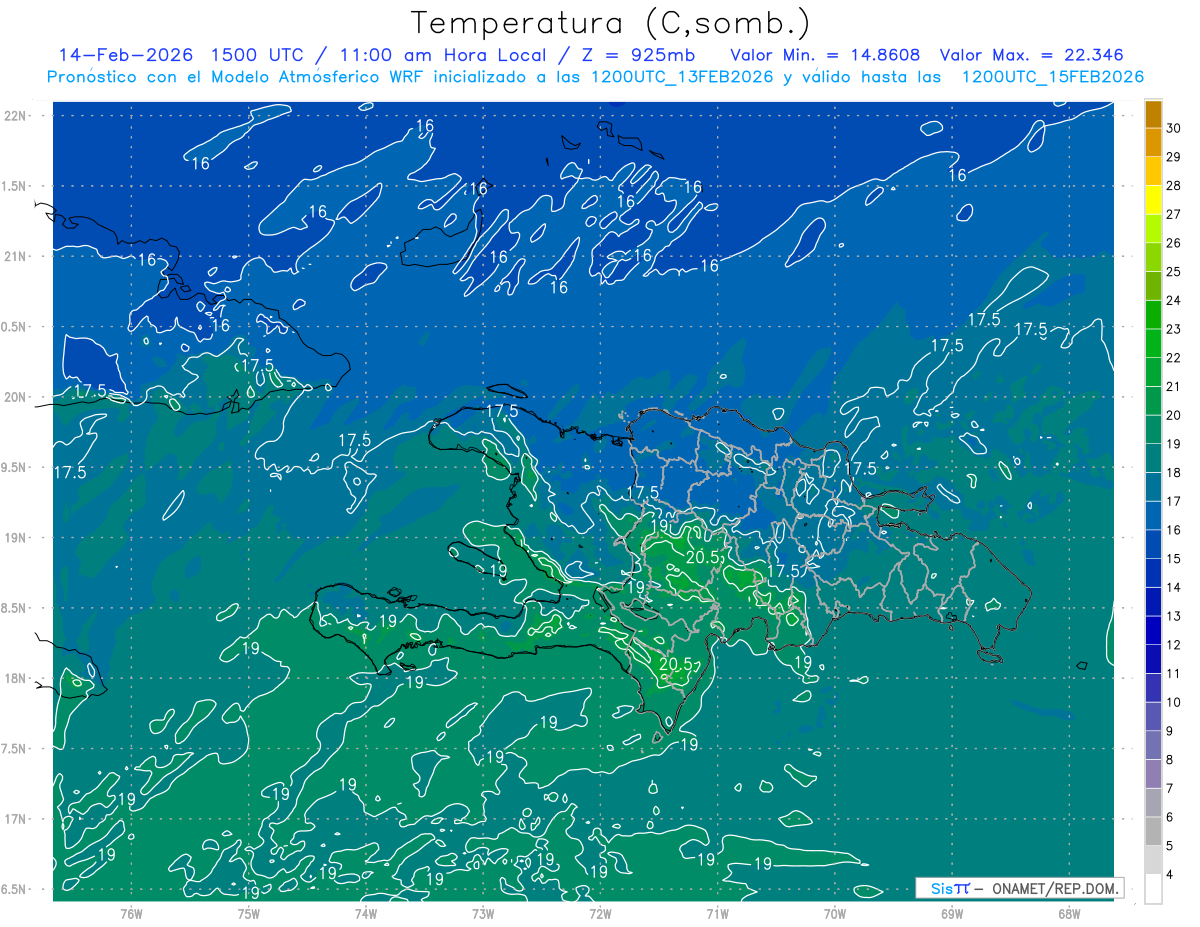Click the color bar value "15"

pos(1175,558)
